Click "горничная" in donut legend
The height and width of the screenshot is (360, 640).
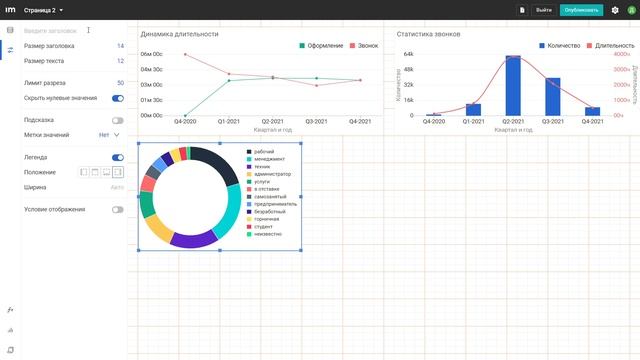click(x=263, y=219)
